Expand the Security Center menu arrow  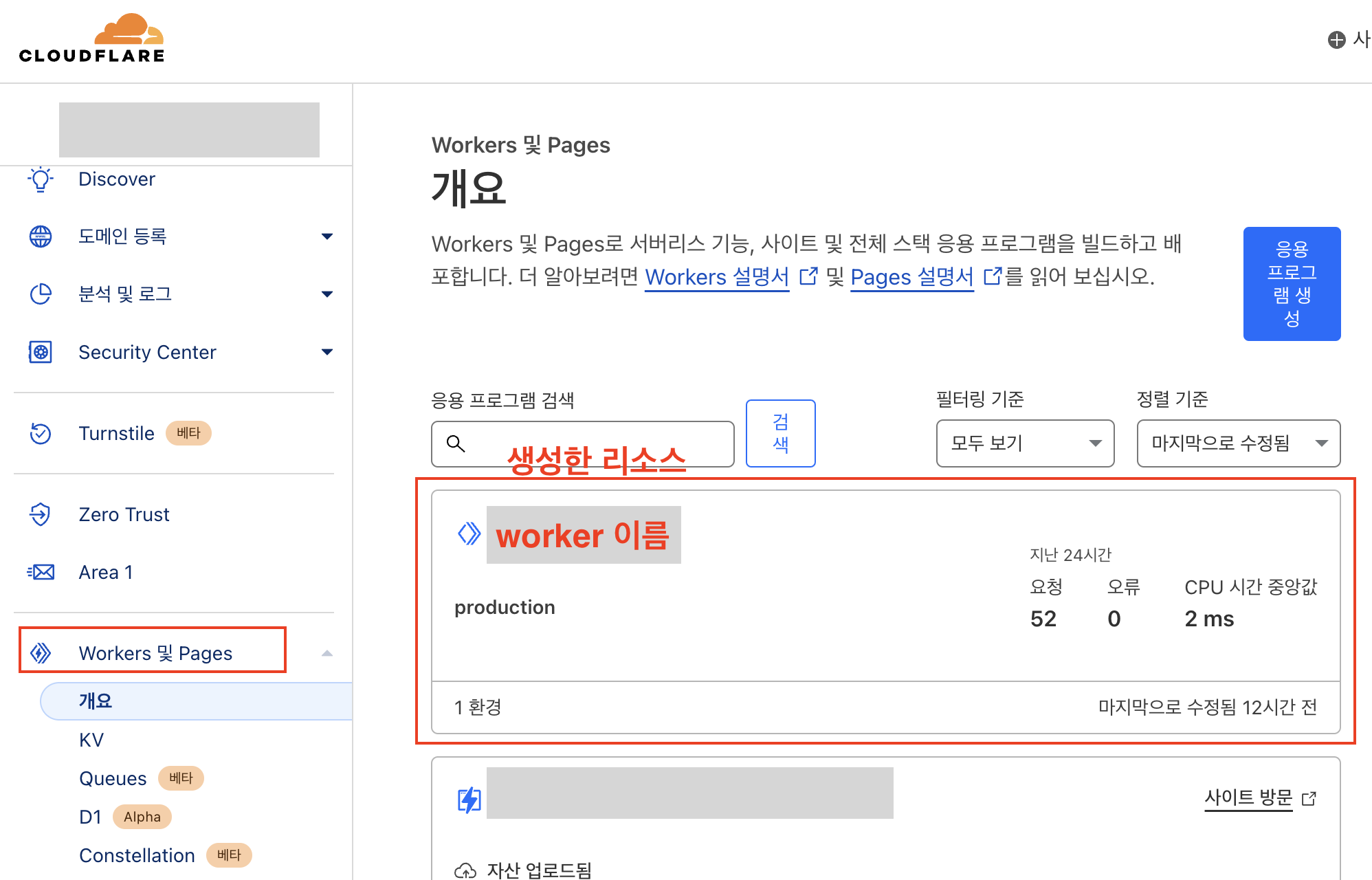click(327, 352)
